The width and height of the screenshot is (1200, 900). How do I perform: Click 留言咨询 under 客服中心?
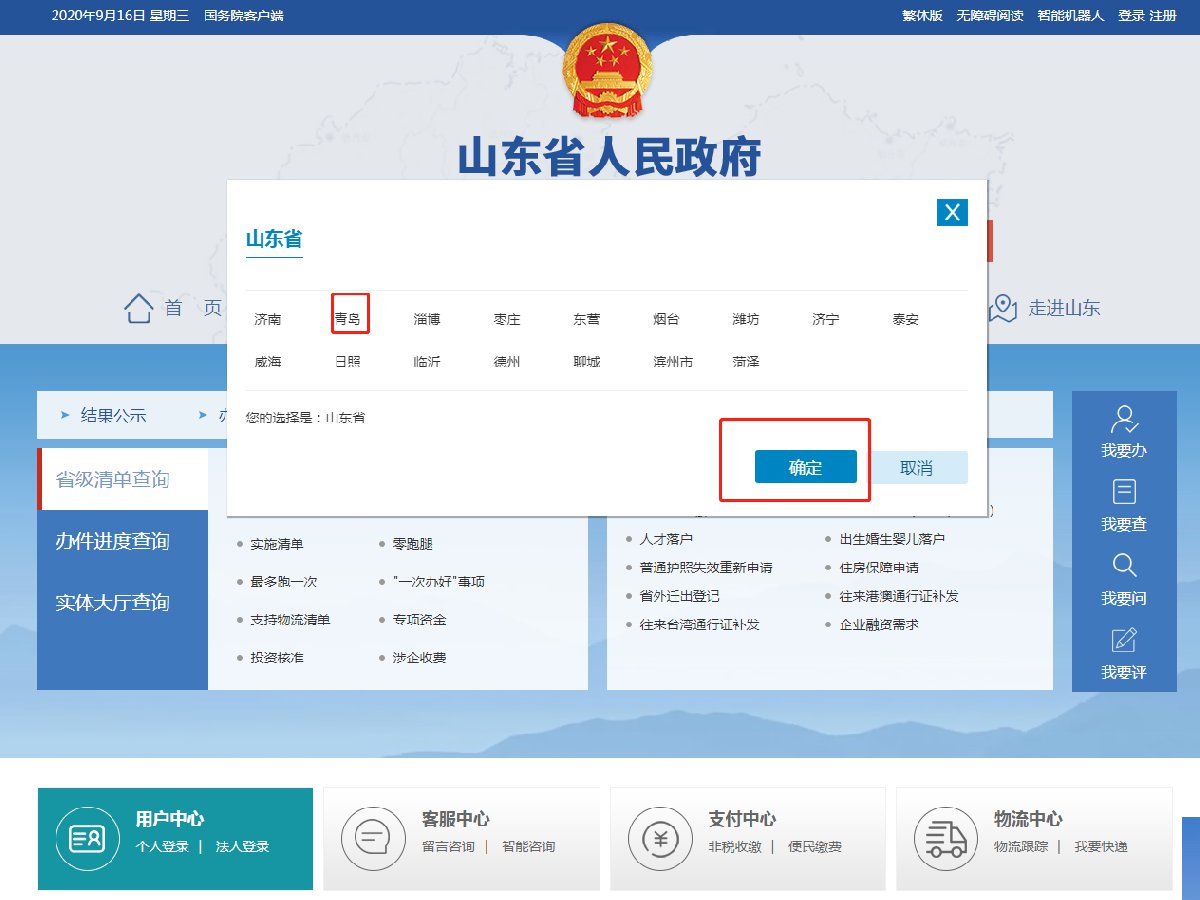(448, 847)
